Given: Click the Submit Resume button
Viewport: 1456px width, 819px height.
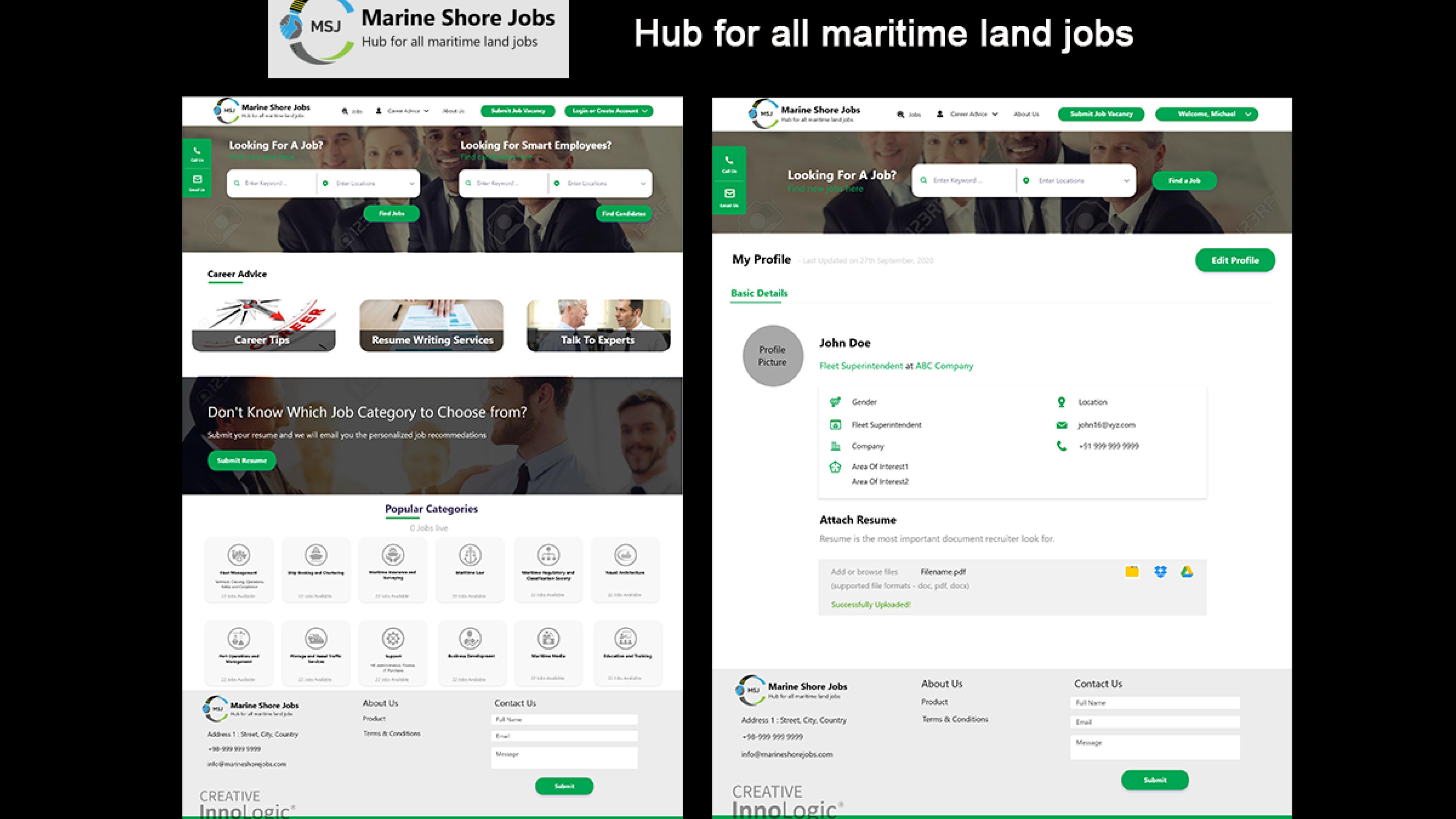Looking at the screenshot, I should tap(241, 461).
